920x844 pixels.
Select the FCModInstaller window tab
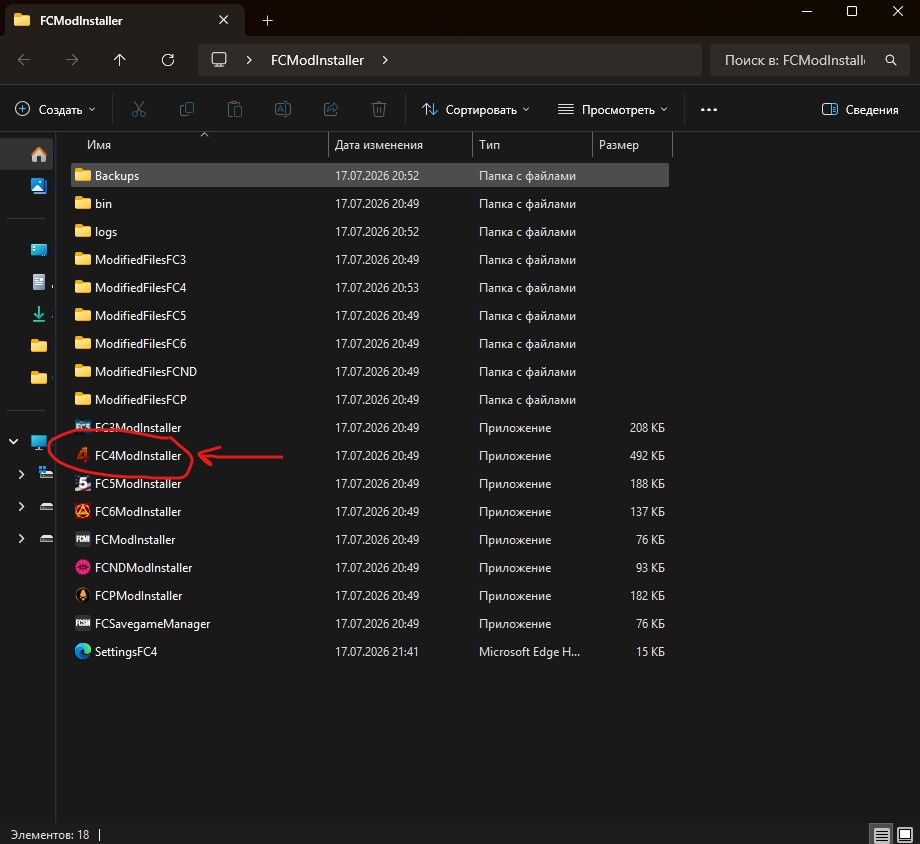coord(124,21)
